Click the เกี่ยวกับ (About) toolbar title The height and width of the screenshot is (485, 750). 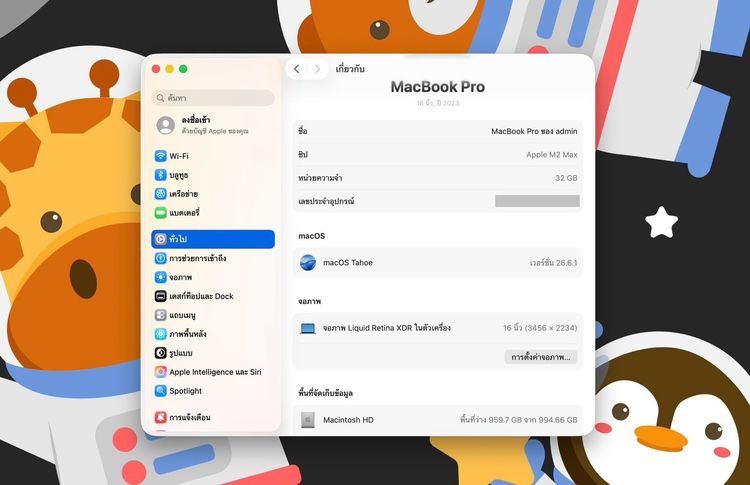[350, 69]
